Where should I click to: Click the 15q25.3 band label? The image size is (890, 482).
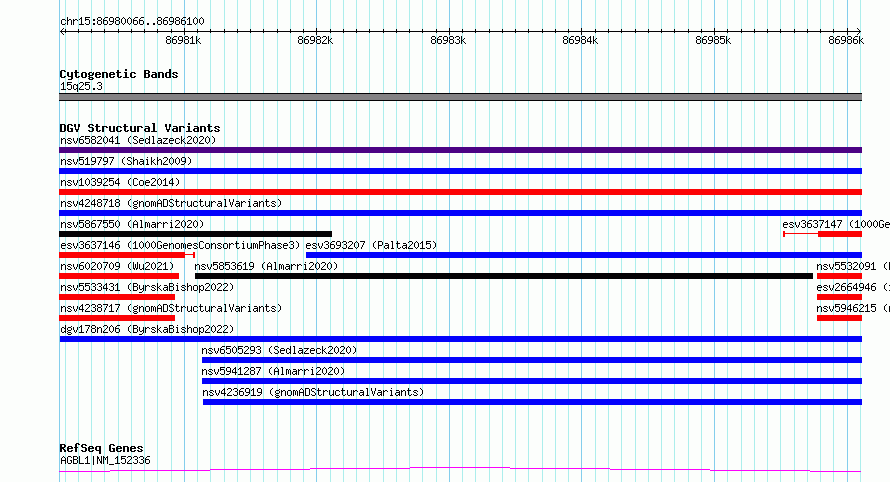pos(81,86)
